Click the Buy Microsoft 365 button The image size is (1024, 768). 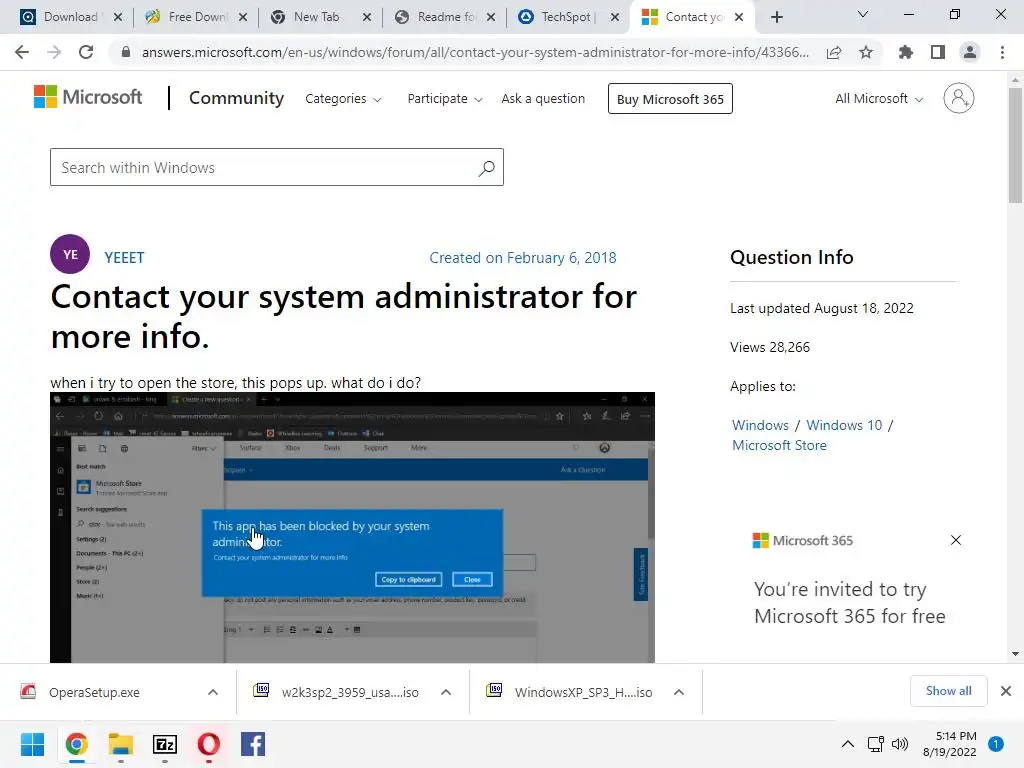670,99
